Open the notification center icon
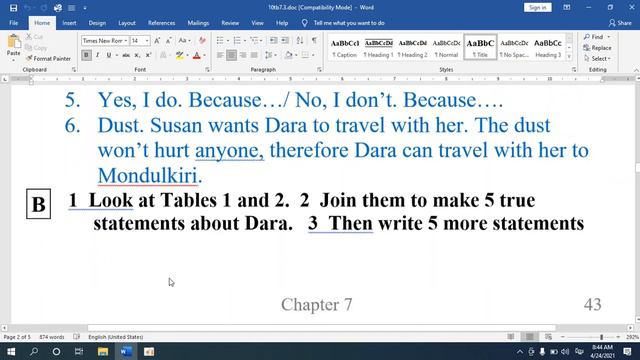 (628, 351)
